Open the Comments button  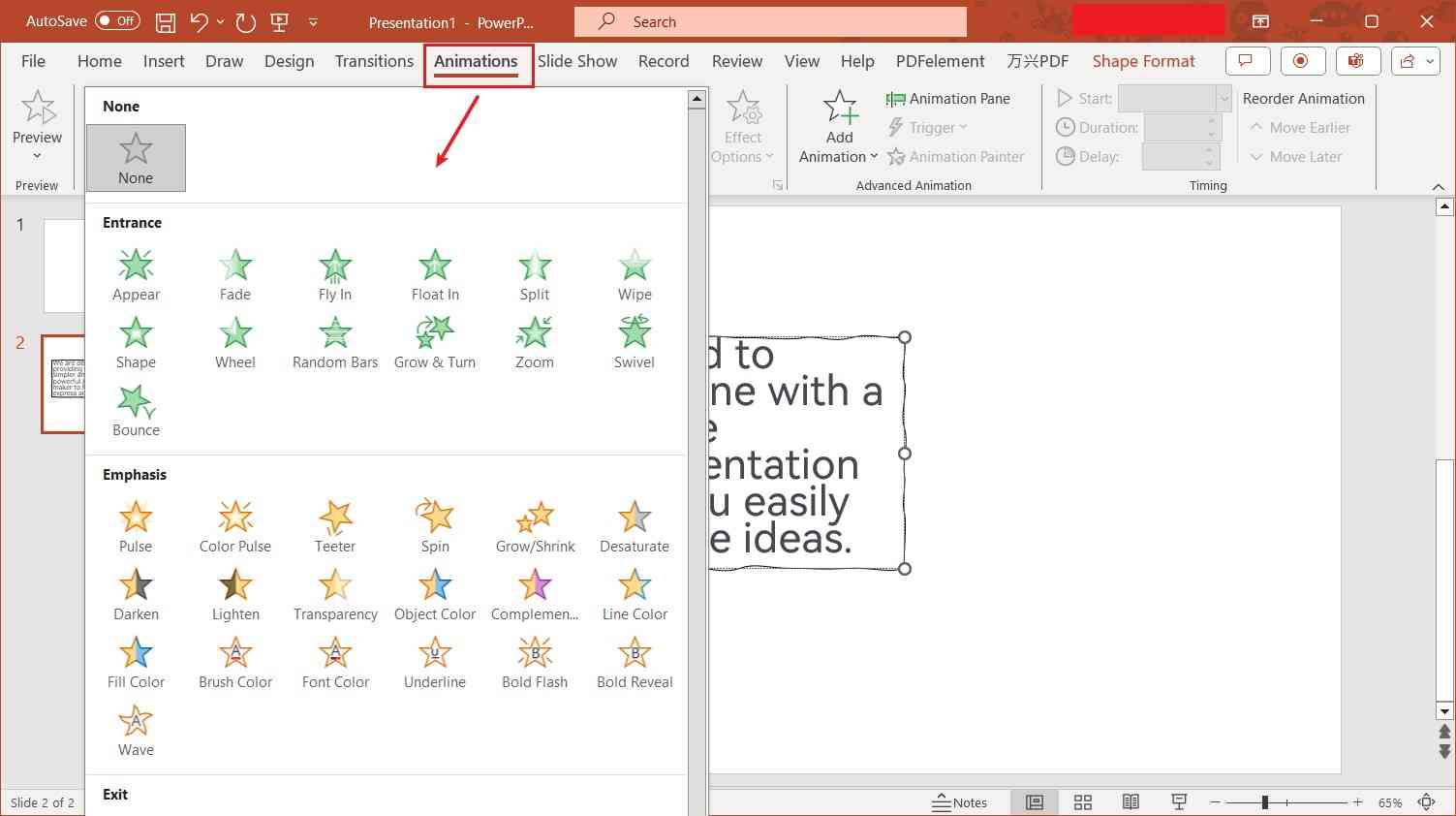pyautogui.click(x=1247, y=61)
